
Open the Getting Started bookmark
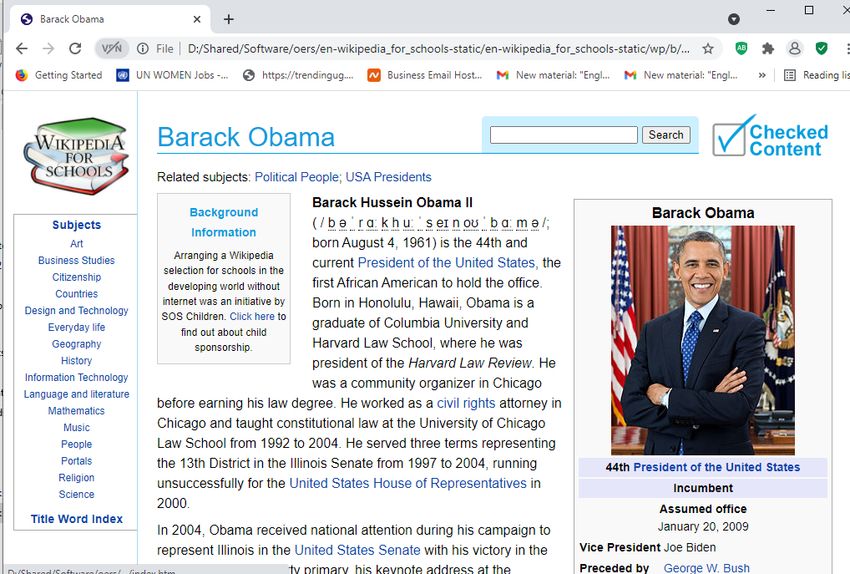pyautogui.click(x=59, y=75)
